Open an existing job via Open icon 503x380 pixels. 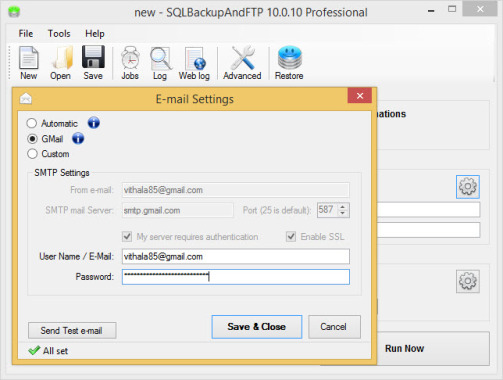61,63
